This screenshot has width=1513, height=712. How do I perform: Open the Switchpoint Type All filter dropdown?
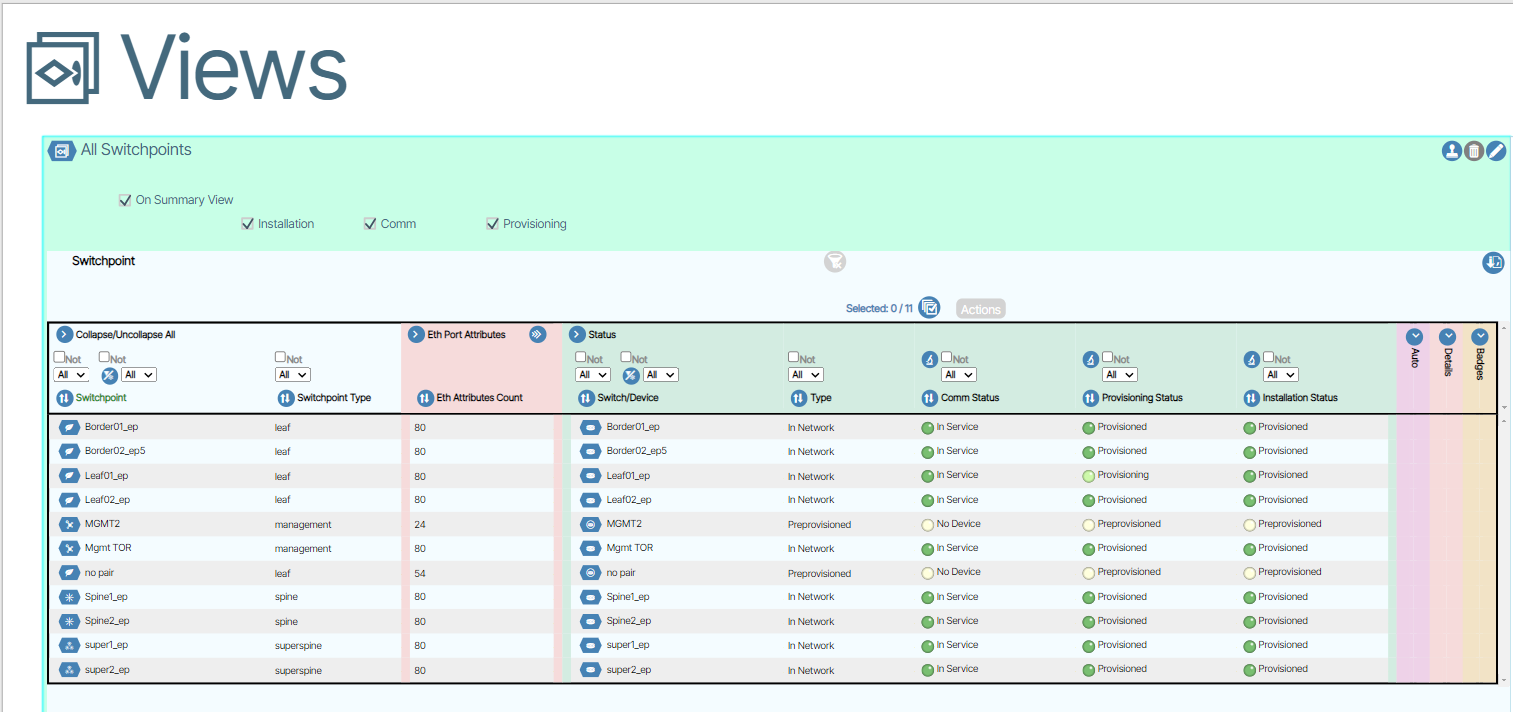point(292,375)
